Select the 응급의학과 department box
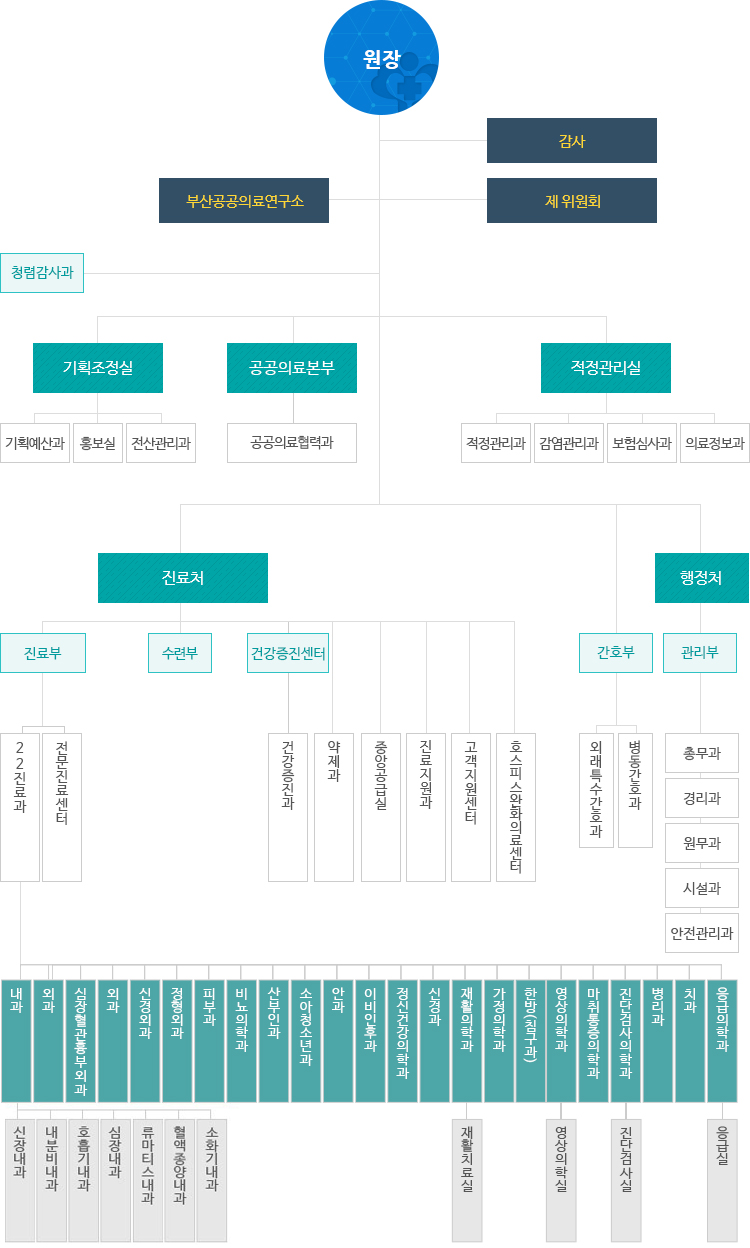This screenshot has width=750, height=1248. (x=722, y=1040)
